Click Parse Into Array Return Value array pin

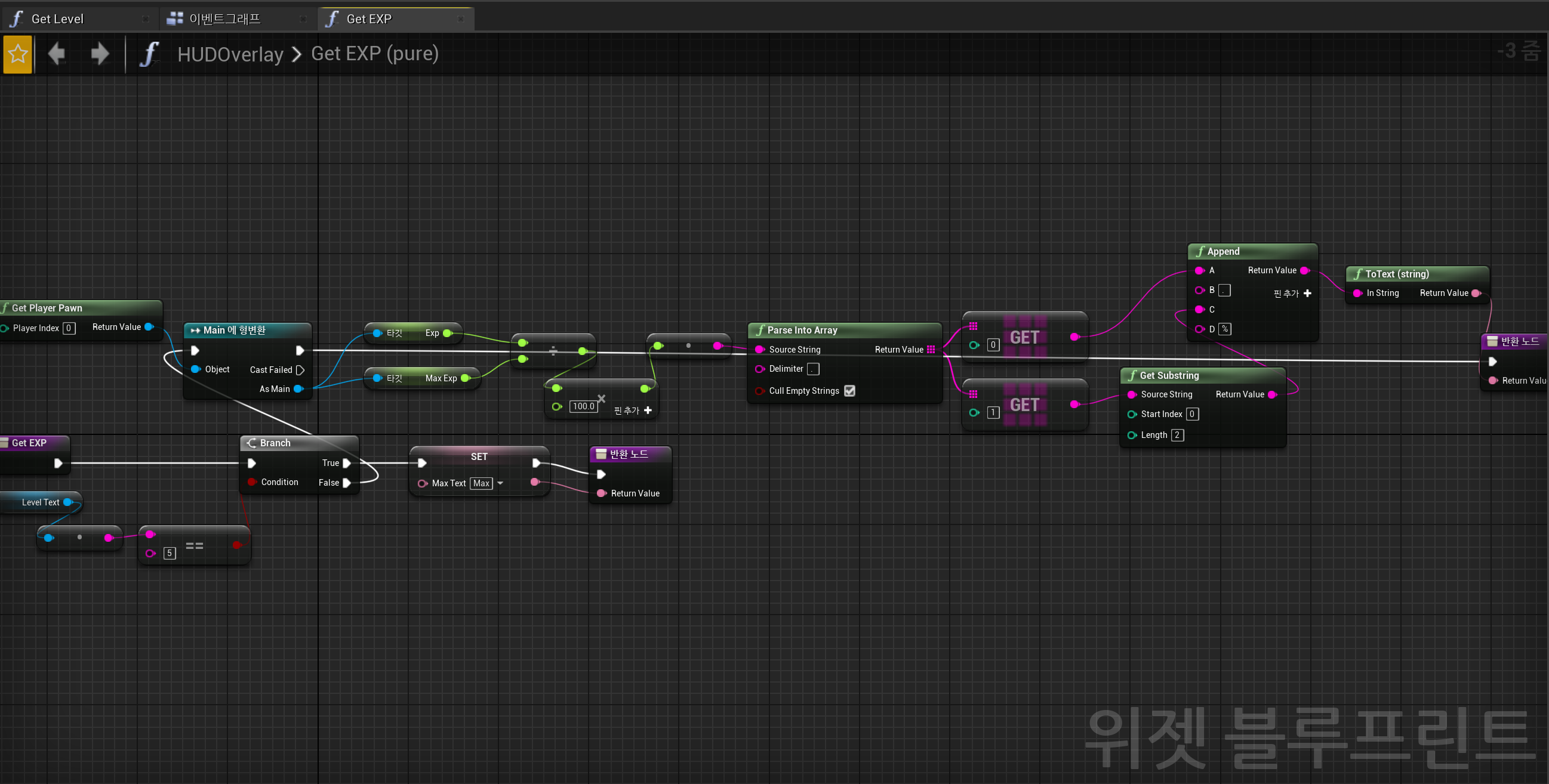pos(931,350)
